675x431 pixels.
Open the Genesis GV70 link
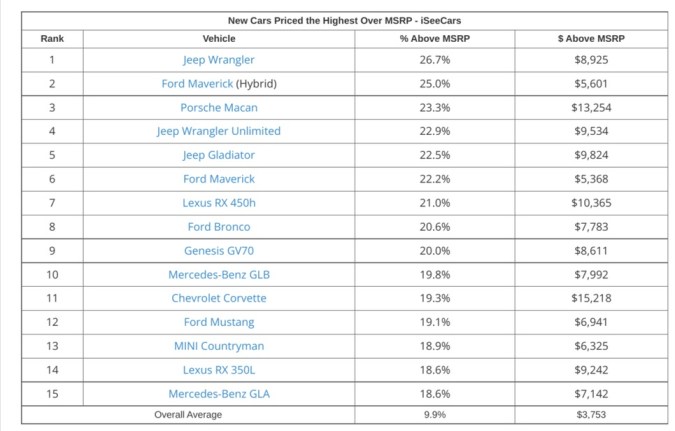coord(219,251)
